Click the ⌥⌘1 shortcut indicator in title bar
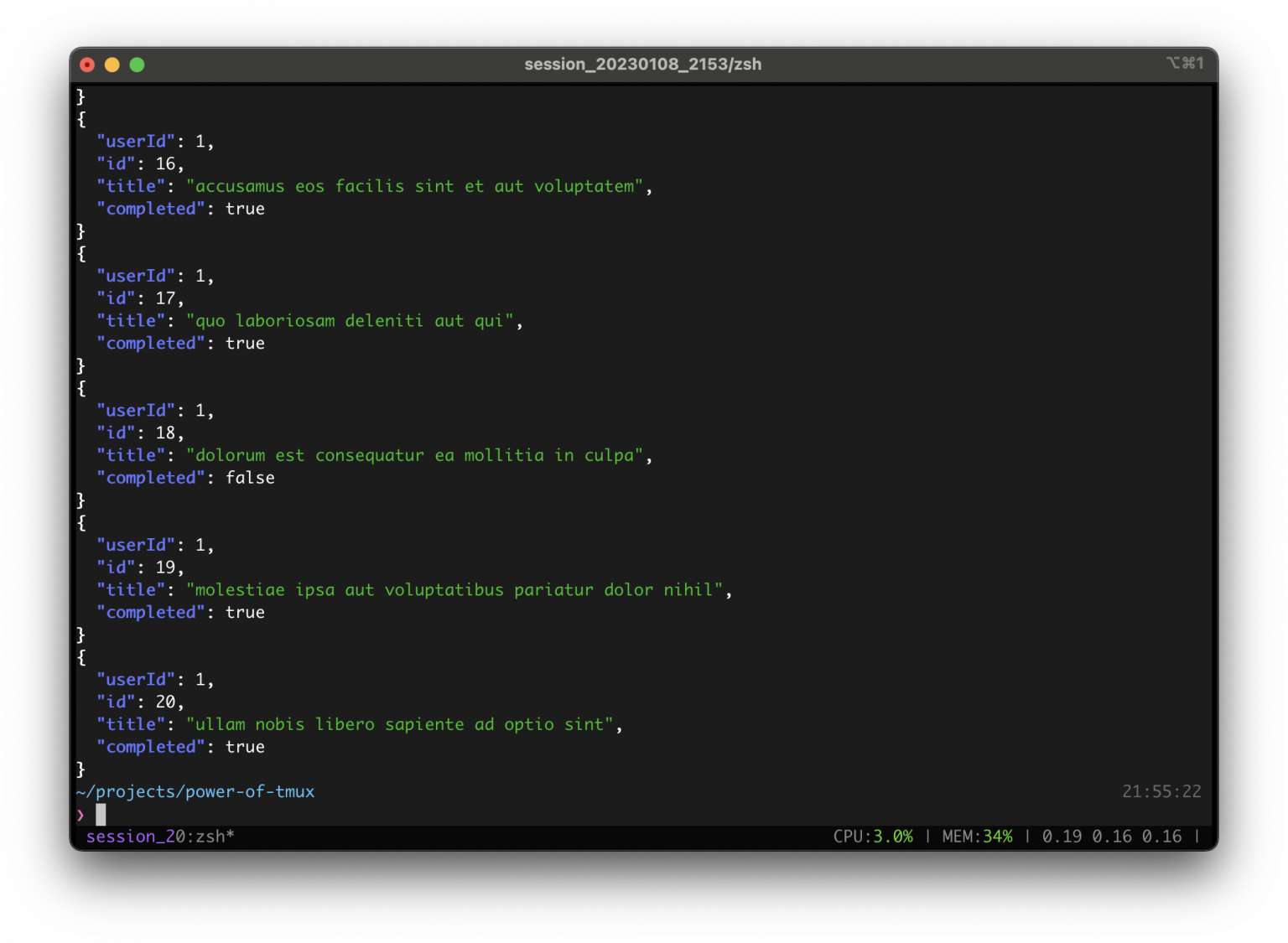Screen dimensions: 1288x943 (1185, 64)
